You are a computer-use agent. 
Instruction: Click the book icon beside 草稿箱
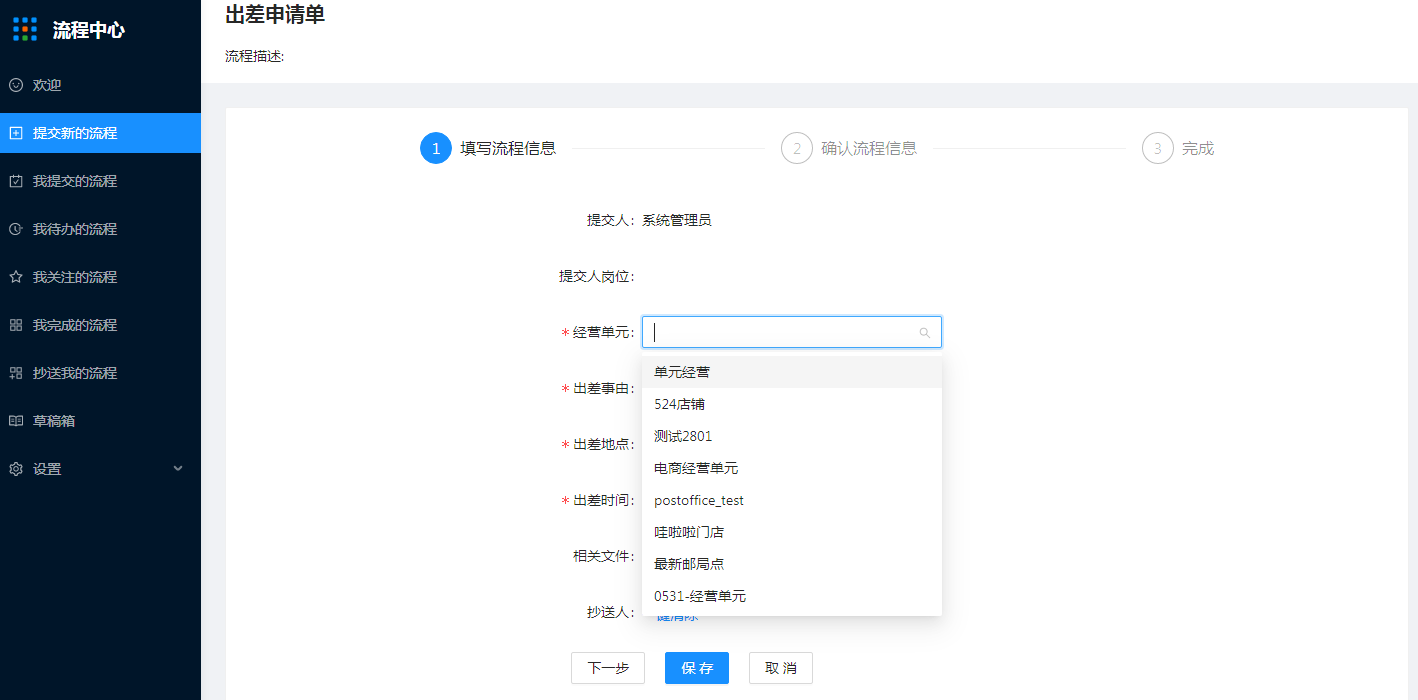pyautogui.click(x=16, y=421)
